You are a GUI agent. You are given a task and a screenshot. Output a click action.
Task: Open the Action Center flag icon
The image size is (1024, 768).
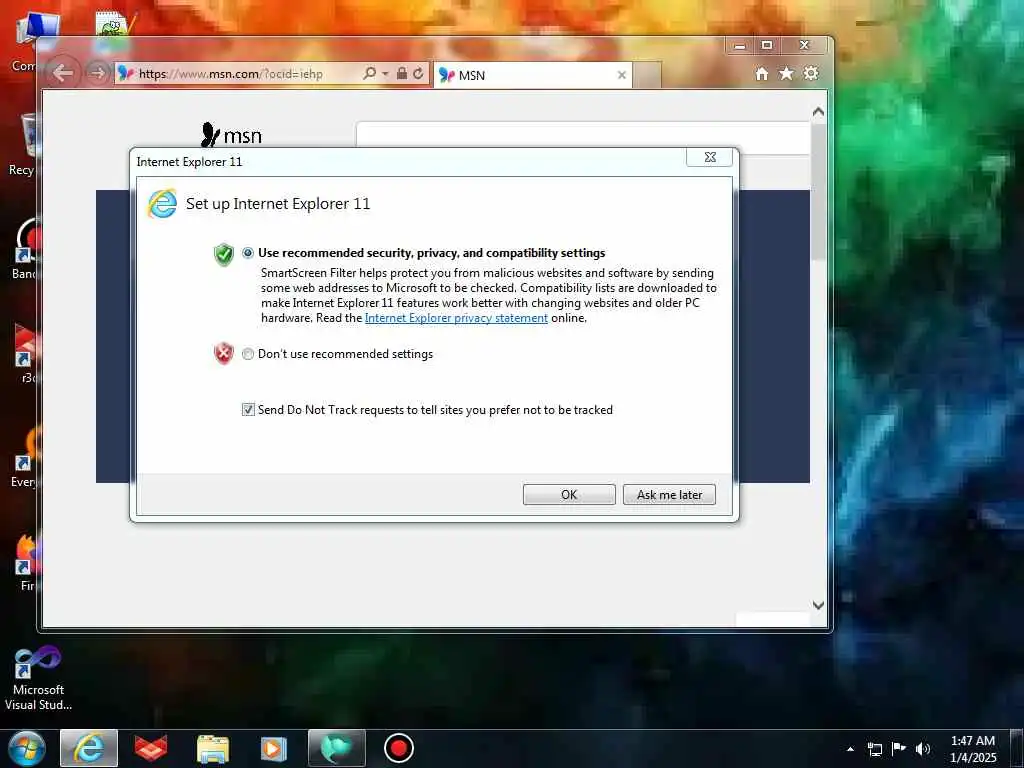[x=899, y=748]
